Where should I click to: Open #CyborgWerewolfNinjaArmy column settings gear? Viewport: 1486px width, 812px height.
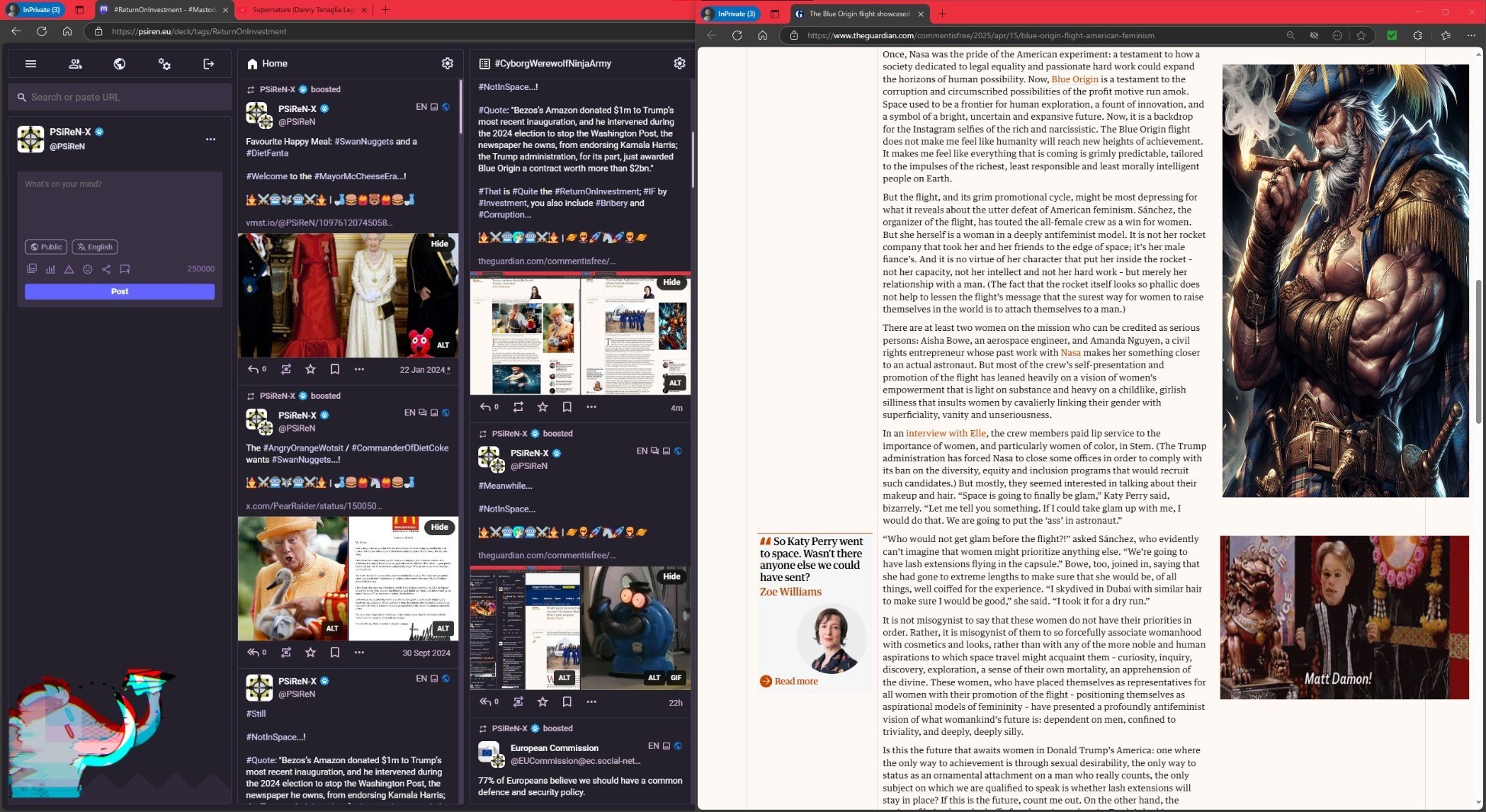pyautogui.click(x=680, y=63)
